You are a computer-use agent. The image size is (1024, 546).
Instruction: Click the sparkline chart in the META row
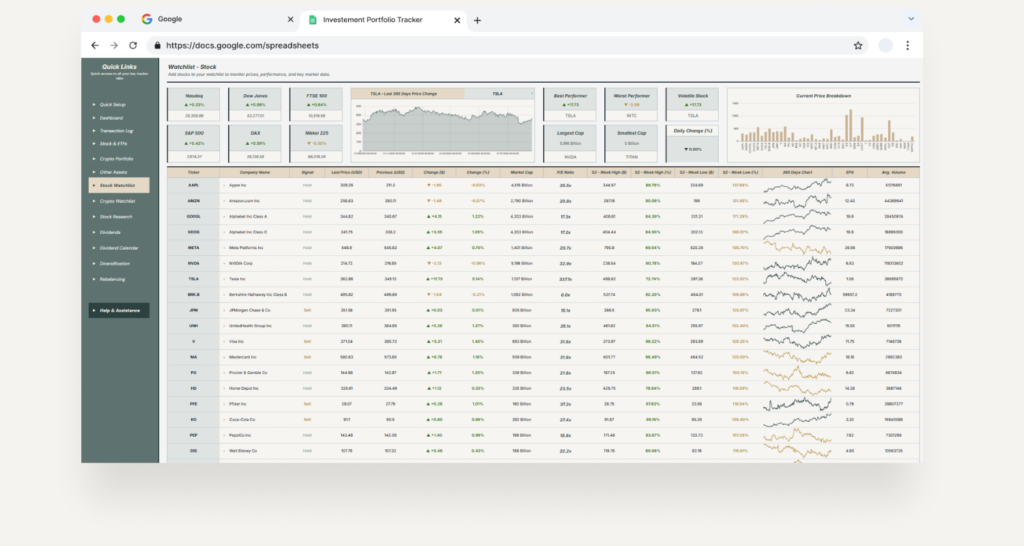[797, 248]
